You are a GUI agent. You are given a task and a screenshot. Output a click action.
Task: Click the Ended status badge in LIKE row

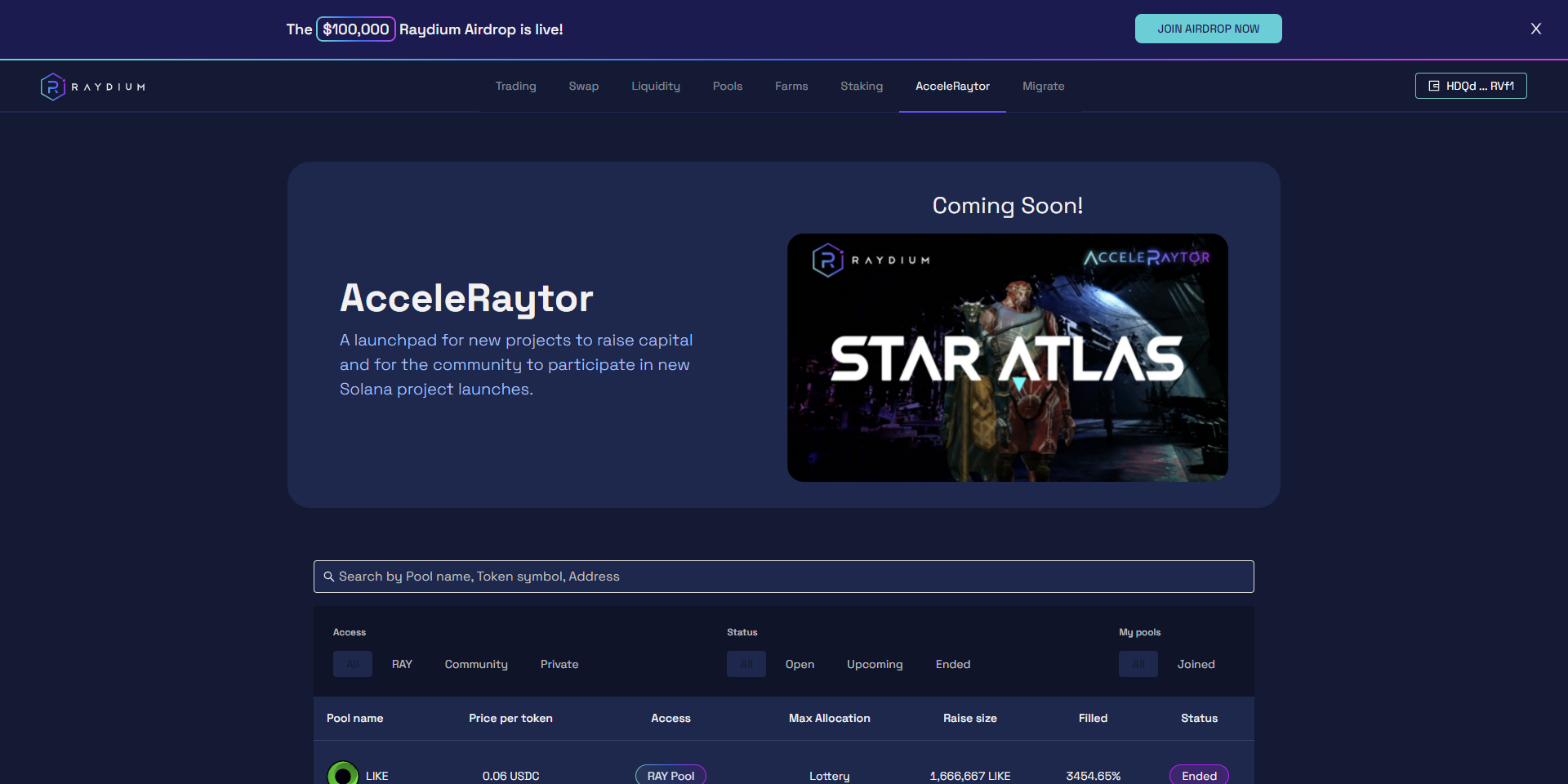click(x=1199, y=775)
